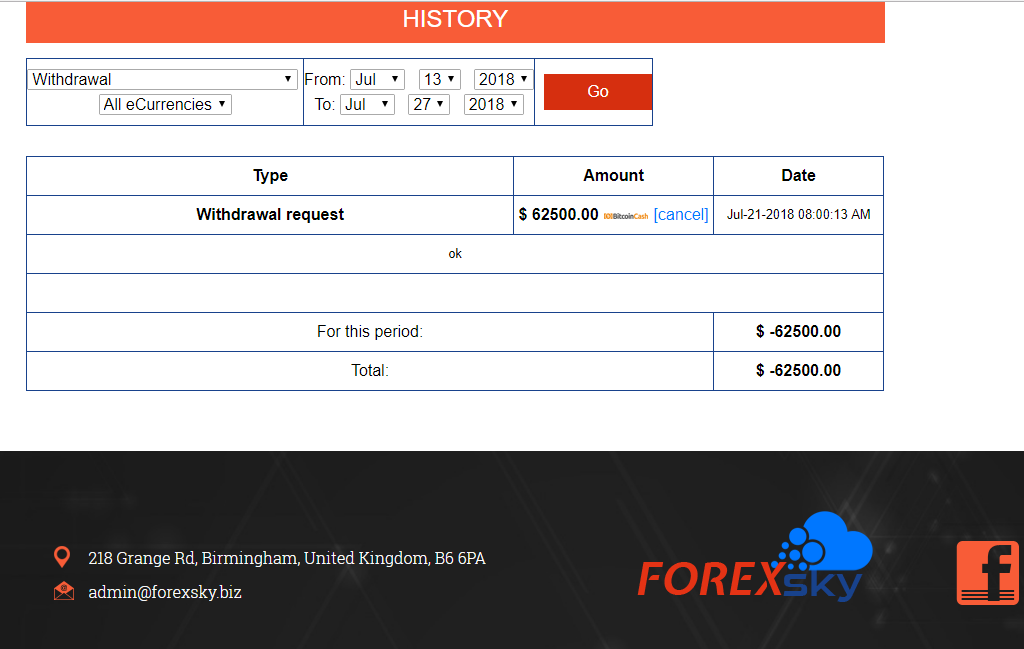Cancel the withdrawal request via [cancel] link
Viewport: 1024px width, 649px height.
tap(680, 214)
